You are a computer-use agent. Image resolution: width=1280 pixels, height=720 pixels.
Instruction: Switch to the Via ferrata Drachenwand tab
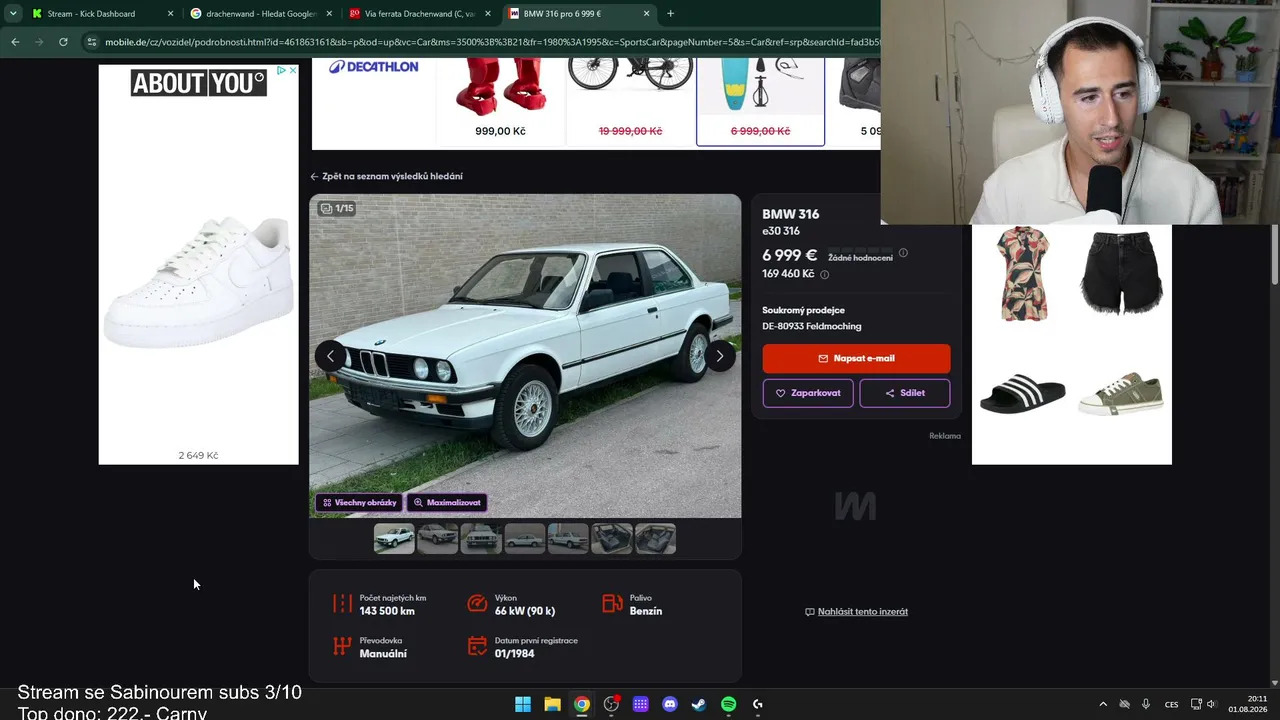coord(419,14)
